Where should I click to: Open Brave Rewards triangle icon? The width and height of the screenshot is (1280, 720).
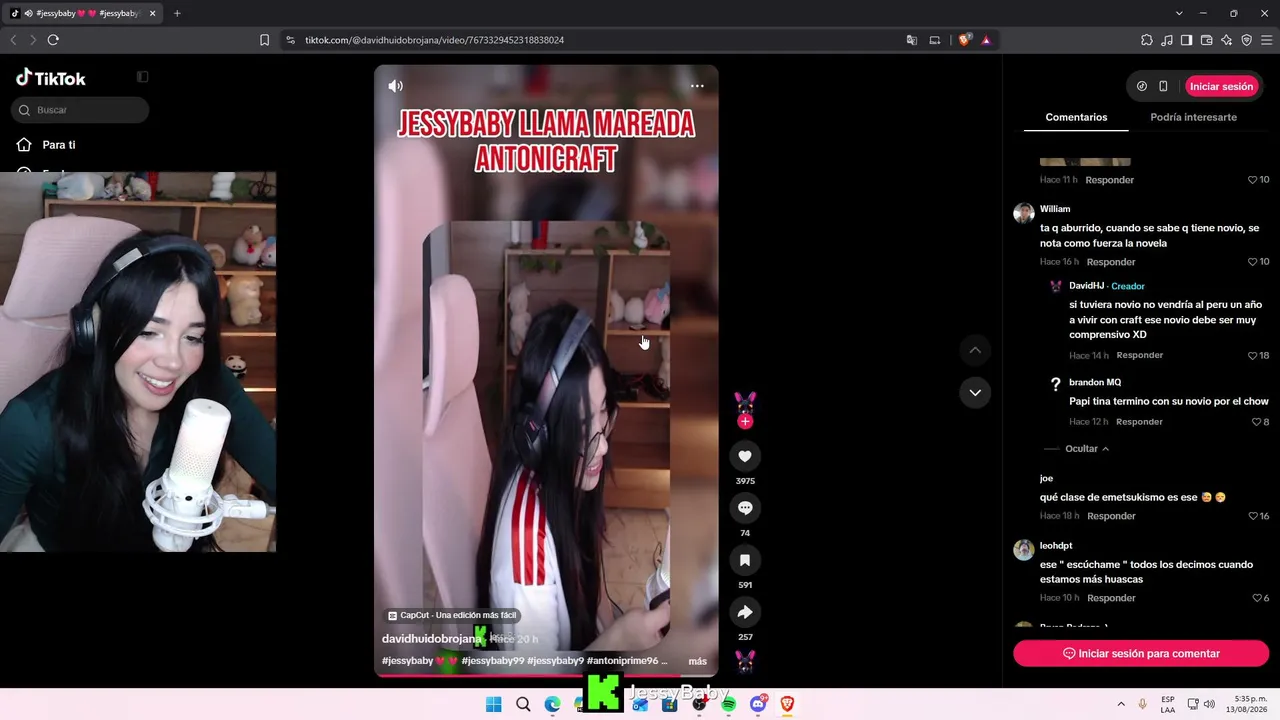pyautogui.click(x=986, y=40)
